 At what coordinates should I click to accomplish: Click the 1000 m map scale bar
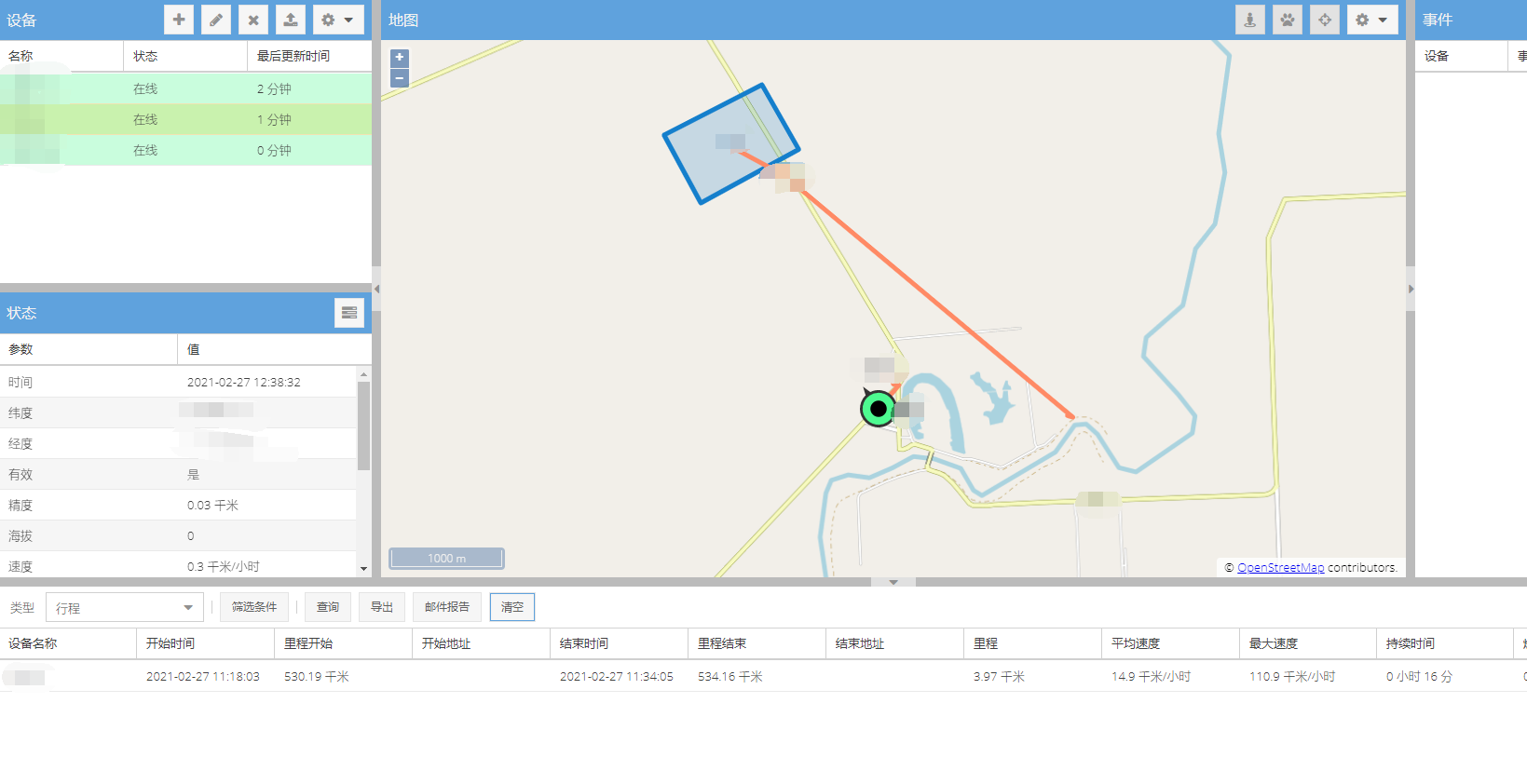coord(446,558)
